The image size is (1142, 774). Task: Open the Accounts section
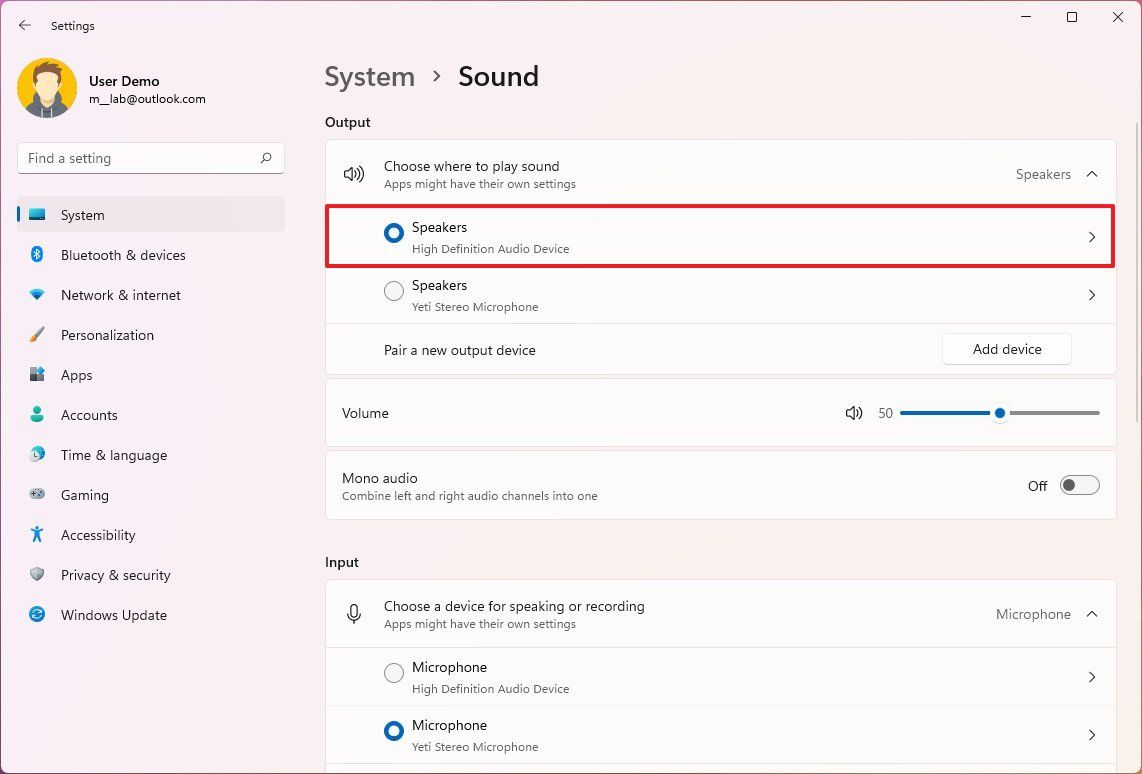coord(89,415)
